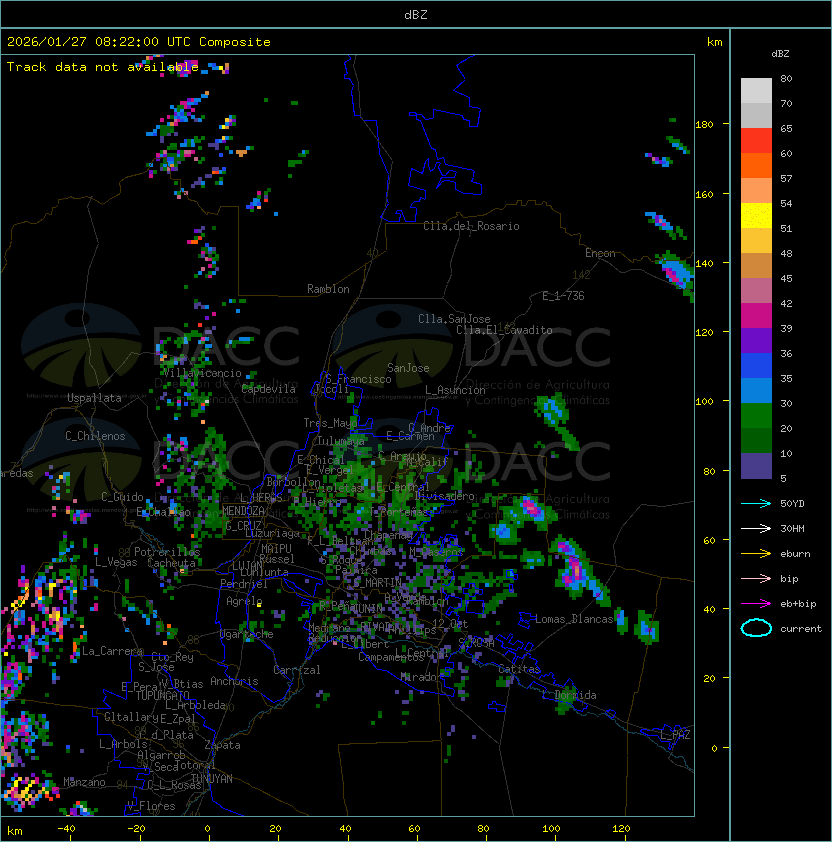Click the Potrerillos map label
This screenshot has width=832, height=842.
tap(167, 551)
